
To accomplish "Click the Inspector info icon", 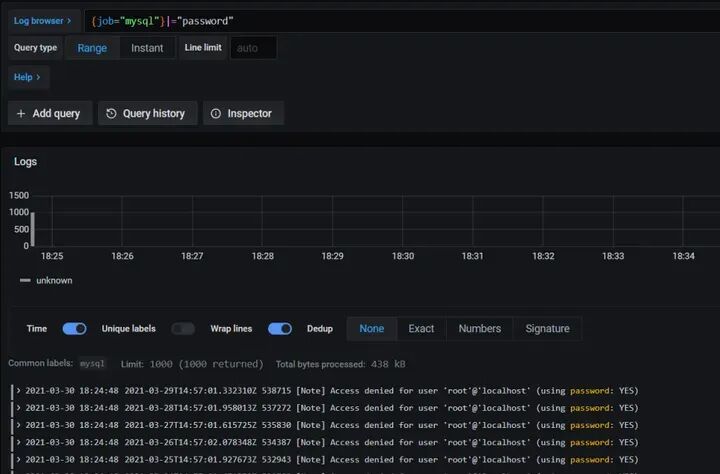I will click(215, 113).
